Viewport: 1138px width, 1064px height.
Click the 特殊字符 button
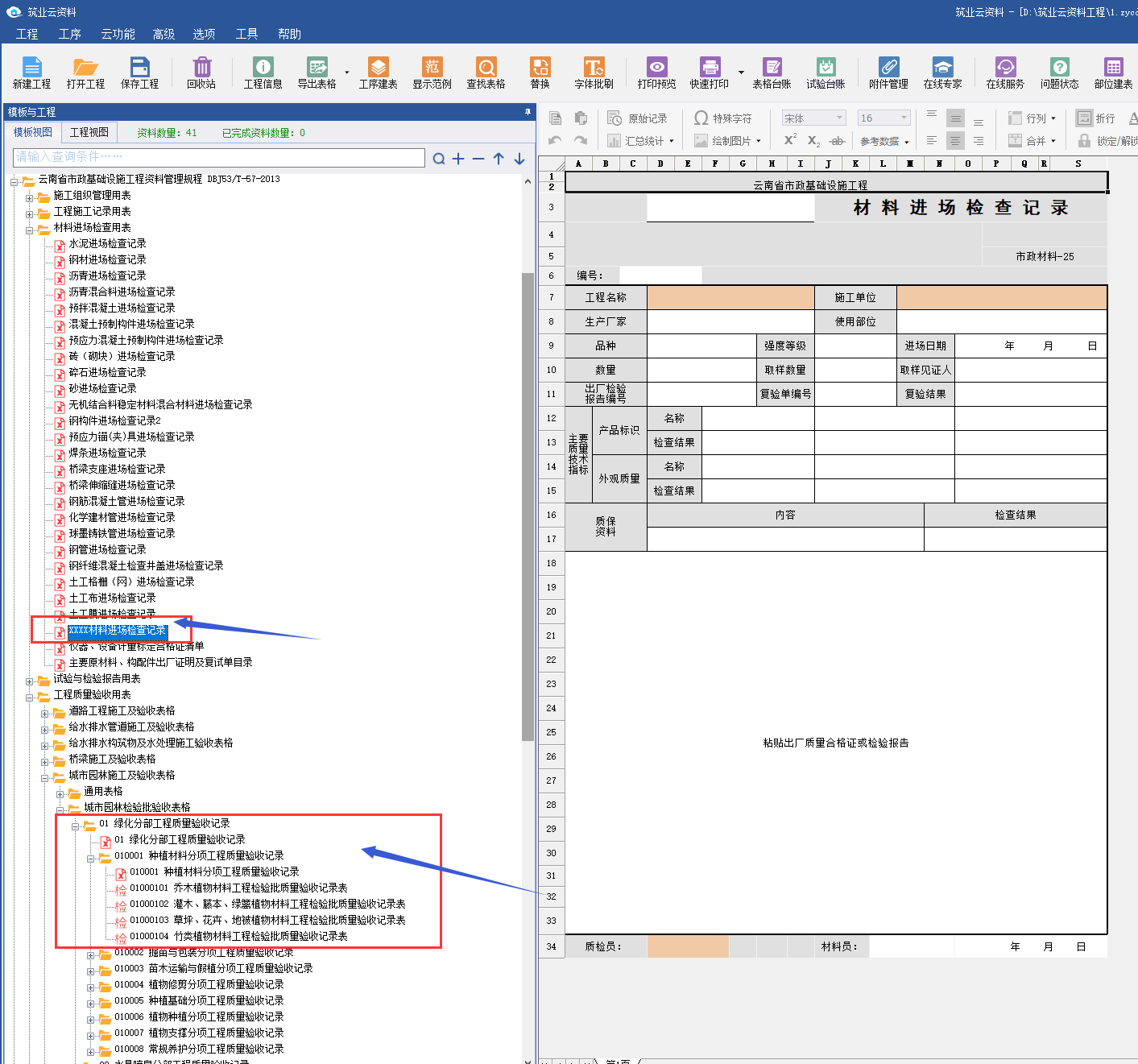pos(723,118)
